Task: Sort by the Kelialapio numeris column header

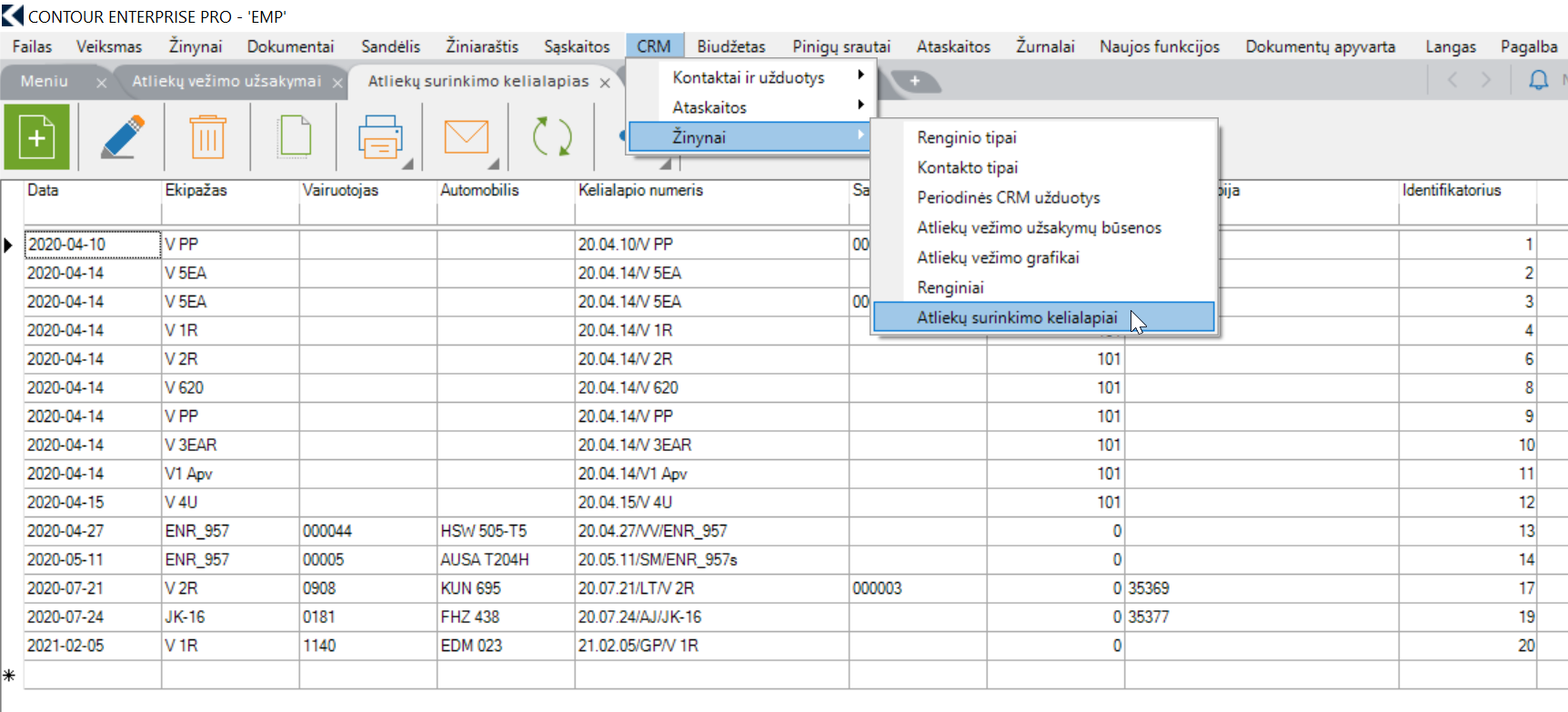Action: 640,190
